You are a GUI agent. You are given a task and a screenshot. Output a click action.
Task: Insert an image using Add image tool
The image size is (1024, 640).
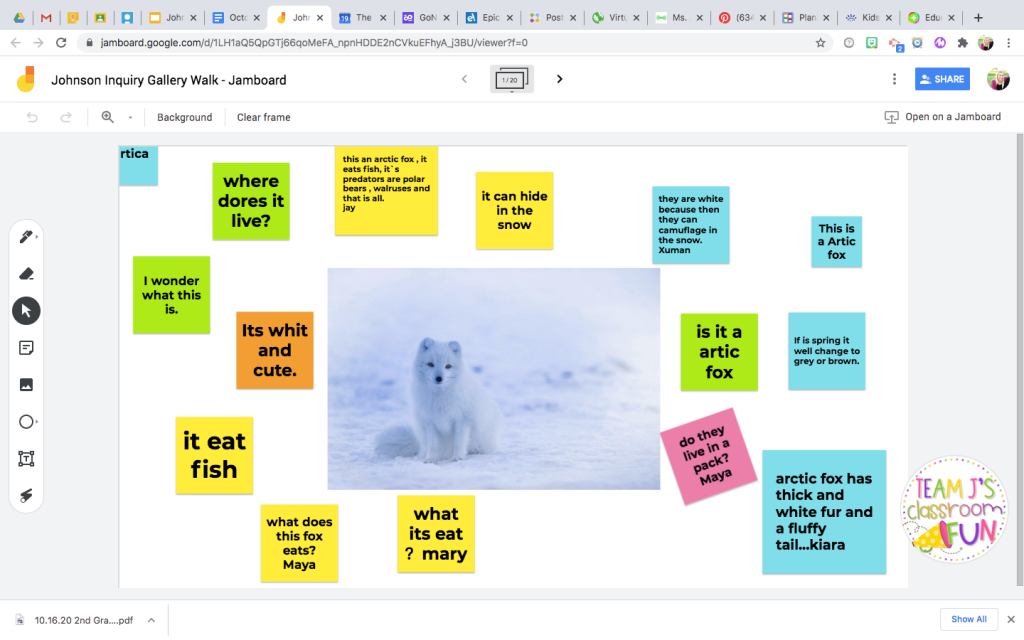click(x=26, y=385)
